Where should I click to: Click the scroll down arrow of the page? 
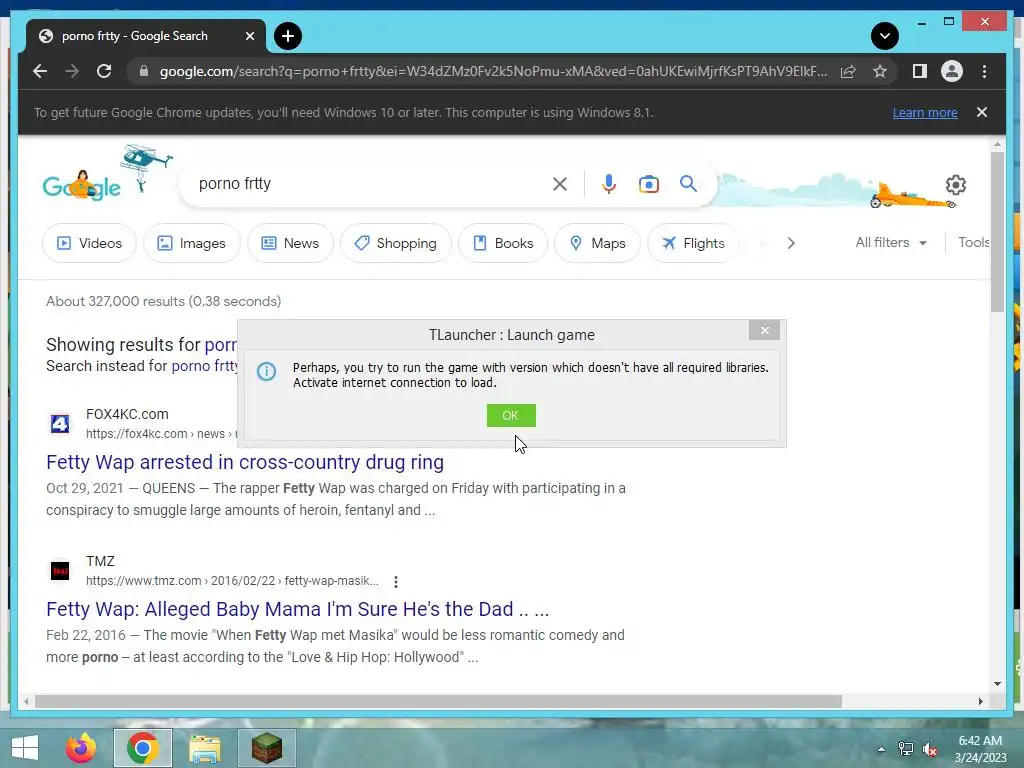(997, 684)
